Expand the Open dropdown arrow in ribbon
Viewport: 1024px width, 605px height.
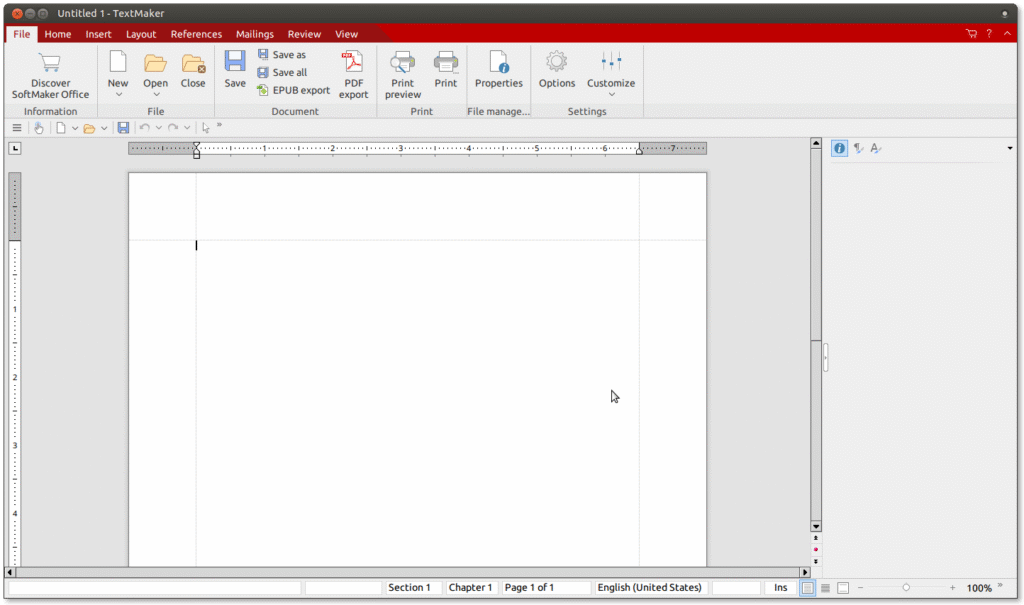click(156, 95)
